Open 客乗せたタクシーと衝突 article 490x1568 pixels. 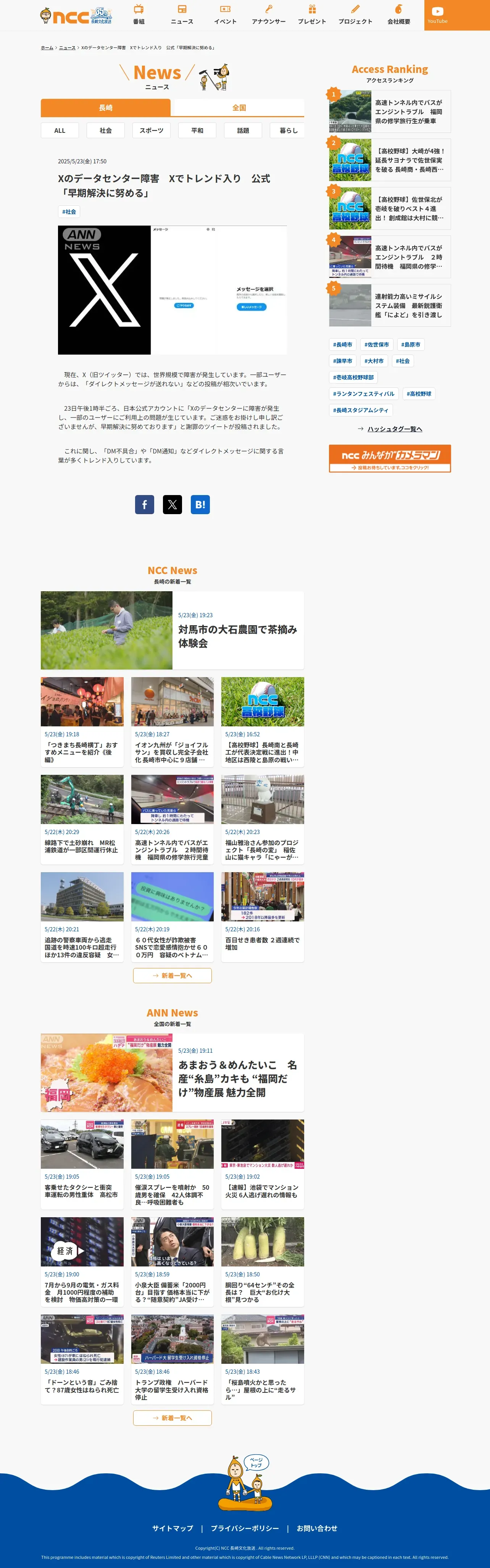tap(82, 1165)
